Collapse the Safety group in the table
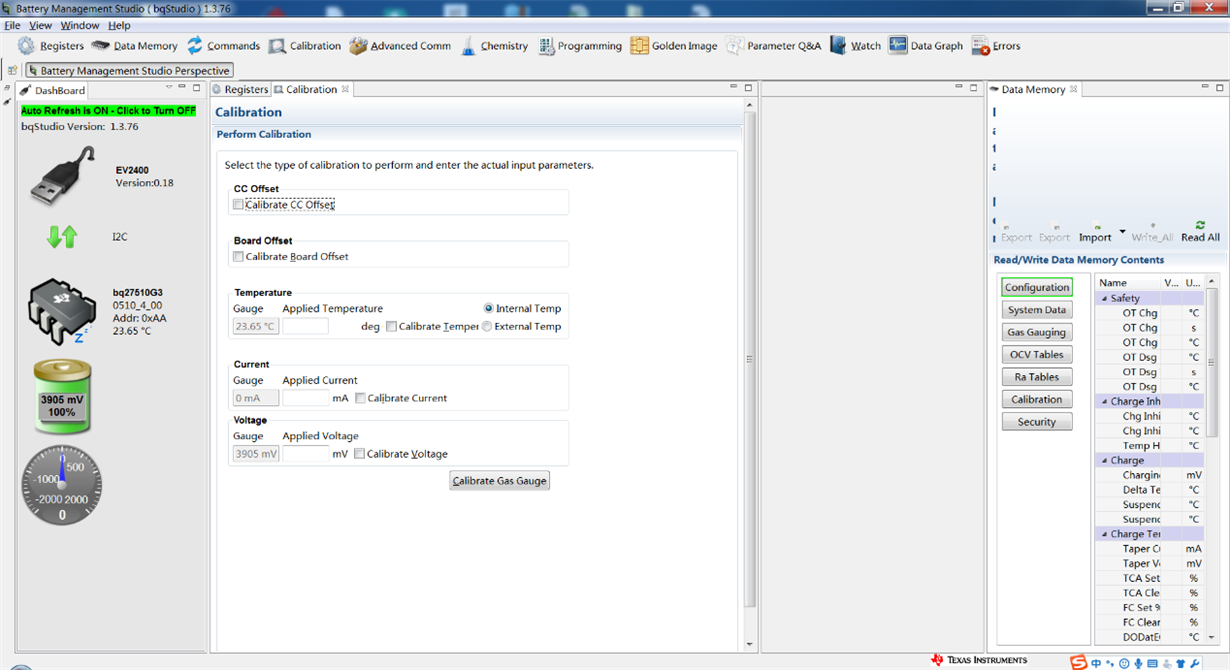 (x=1105, y=298)
